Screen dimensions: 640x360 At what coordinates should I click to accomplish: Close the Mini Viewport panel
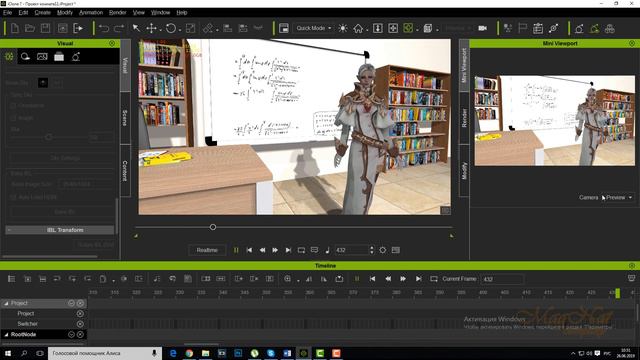[x=632, y=43]
